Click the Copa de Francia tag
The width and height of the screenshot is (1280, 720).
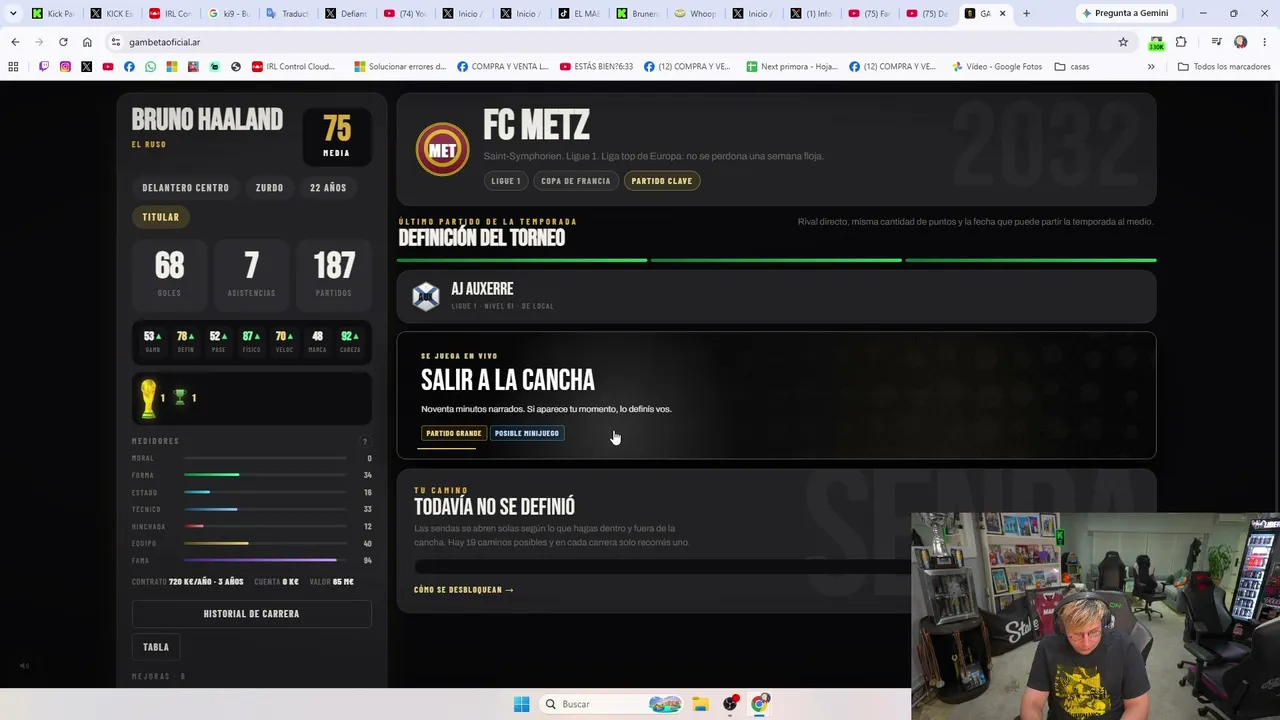575,181
